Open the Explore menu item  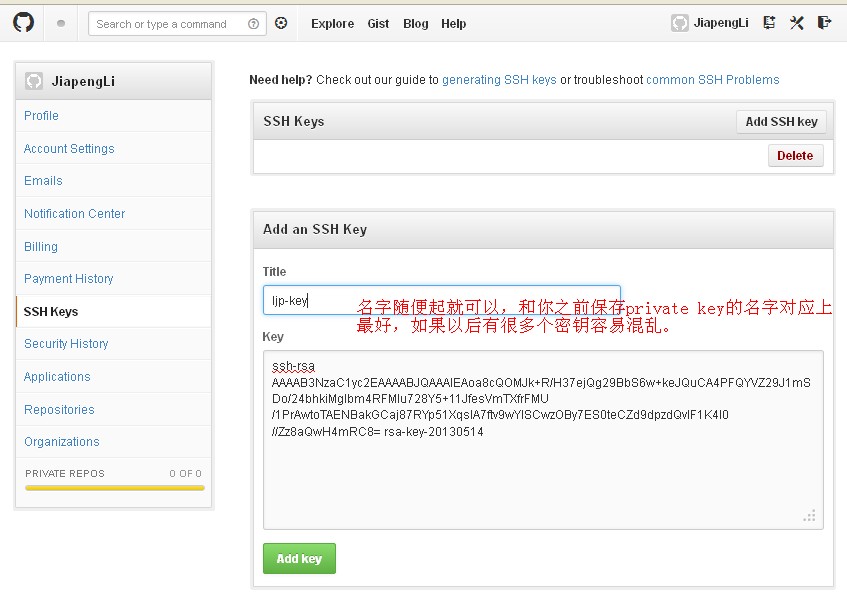click(332, 23)
